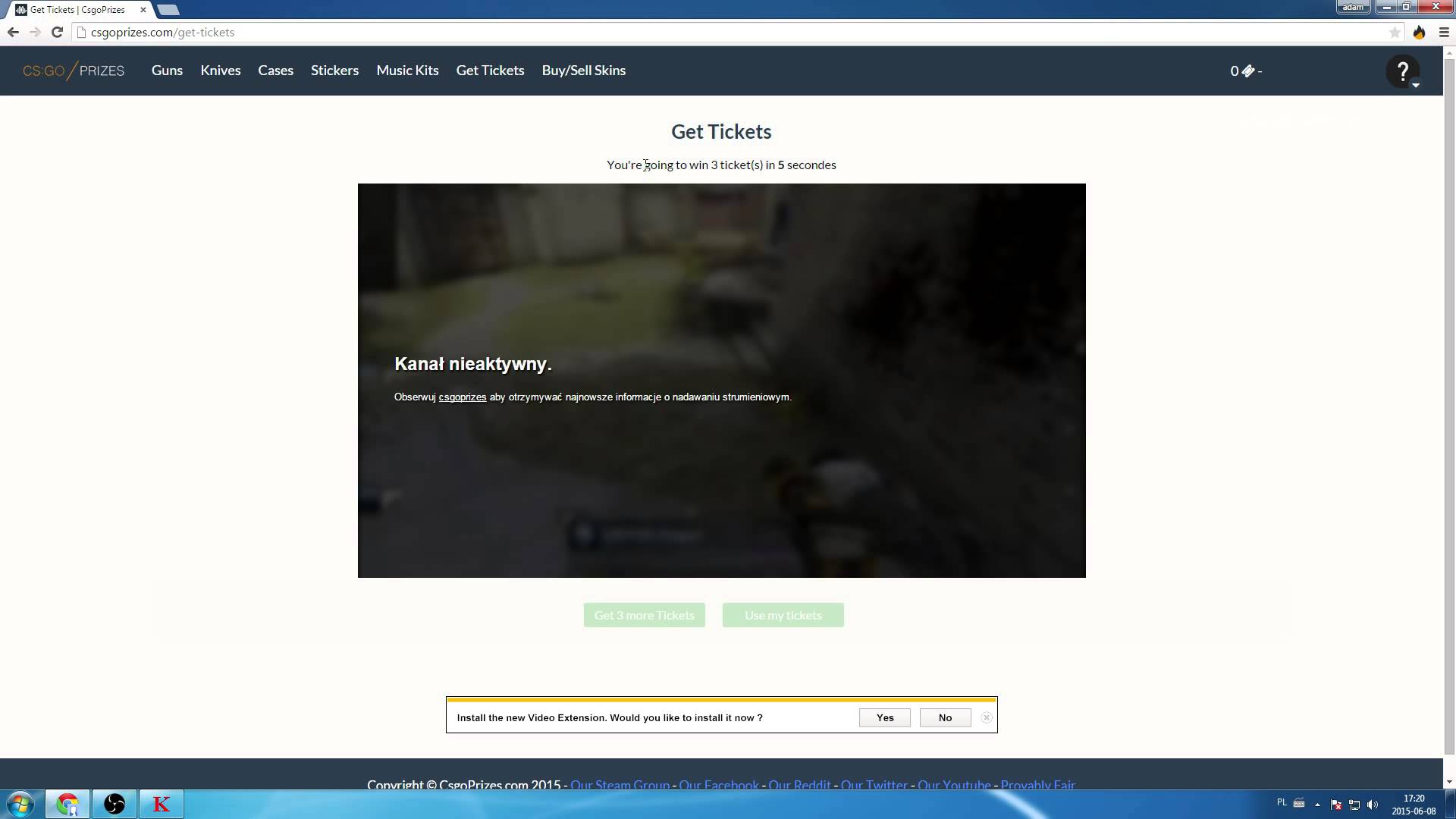This screenshot has height=819, width=1456.
Task: Open the Our Twitter footer link
Action: pyautogui.click(x=874, y=784)
